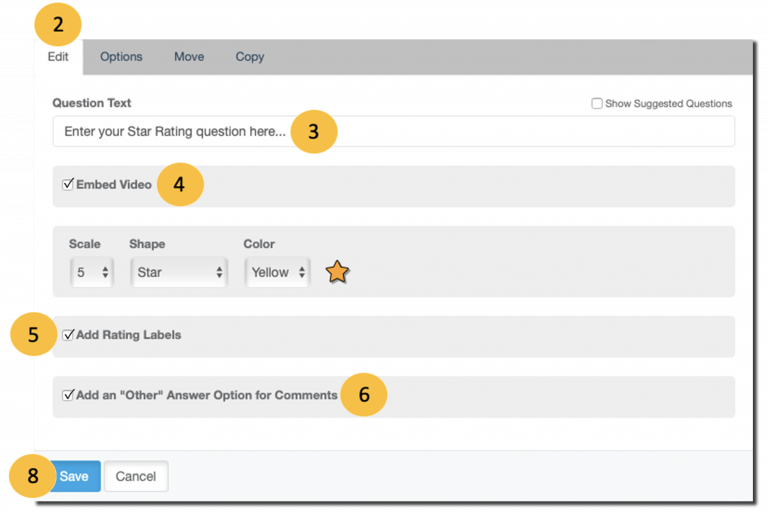Click the numbered callout badge 8
Viewport: 768px width, 516px height.
[32, 476]
